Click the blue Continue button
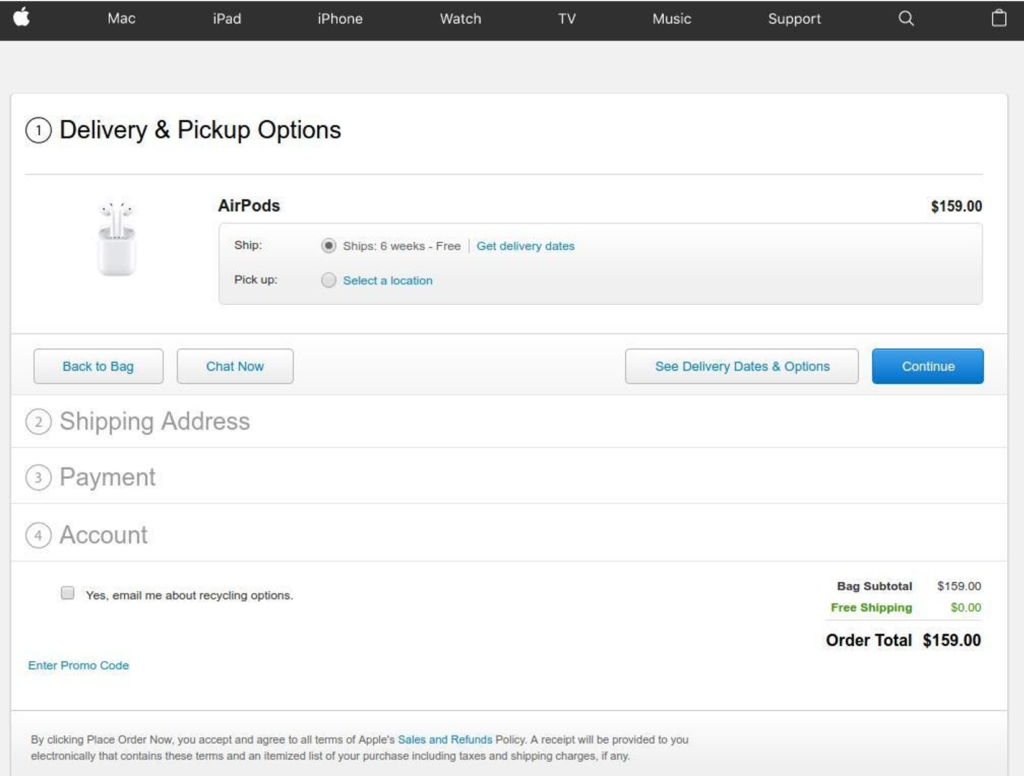 tap(927, 366)
